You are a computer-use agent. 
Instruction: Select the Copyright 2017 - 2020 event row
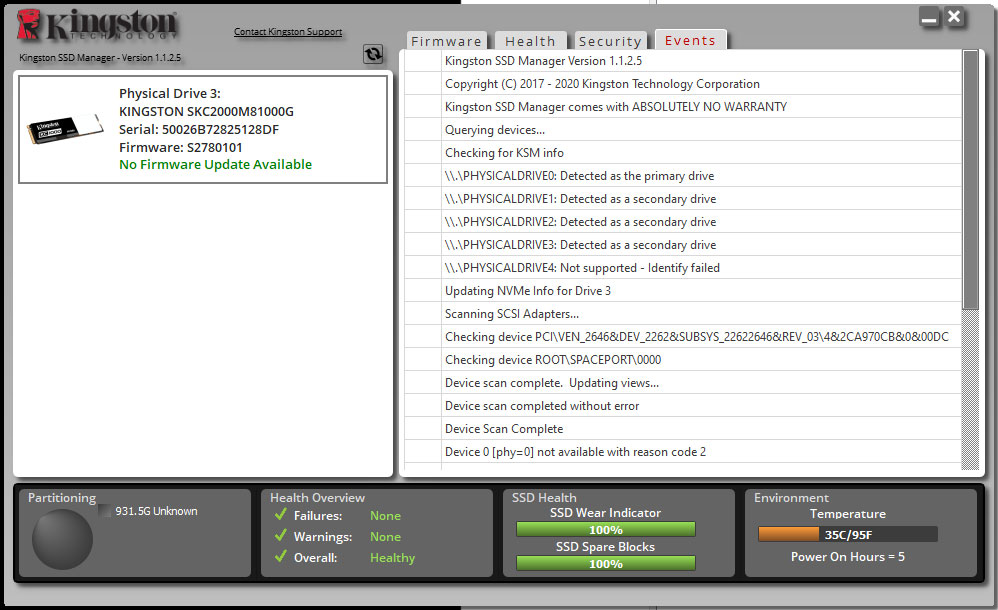[x=683, y=83]
